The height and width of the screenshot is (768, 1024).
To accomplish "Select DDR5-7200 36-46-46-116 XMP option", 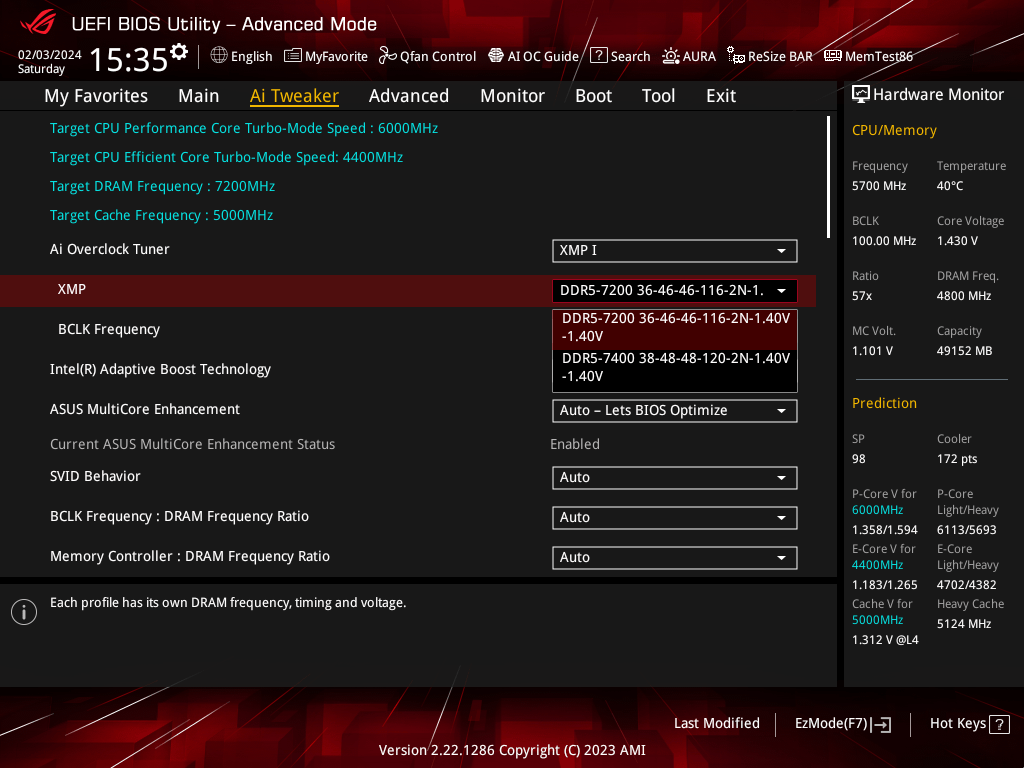I will pos(675,328).
